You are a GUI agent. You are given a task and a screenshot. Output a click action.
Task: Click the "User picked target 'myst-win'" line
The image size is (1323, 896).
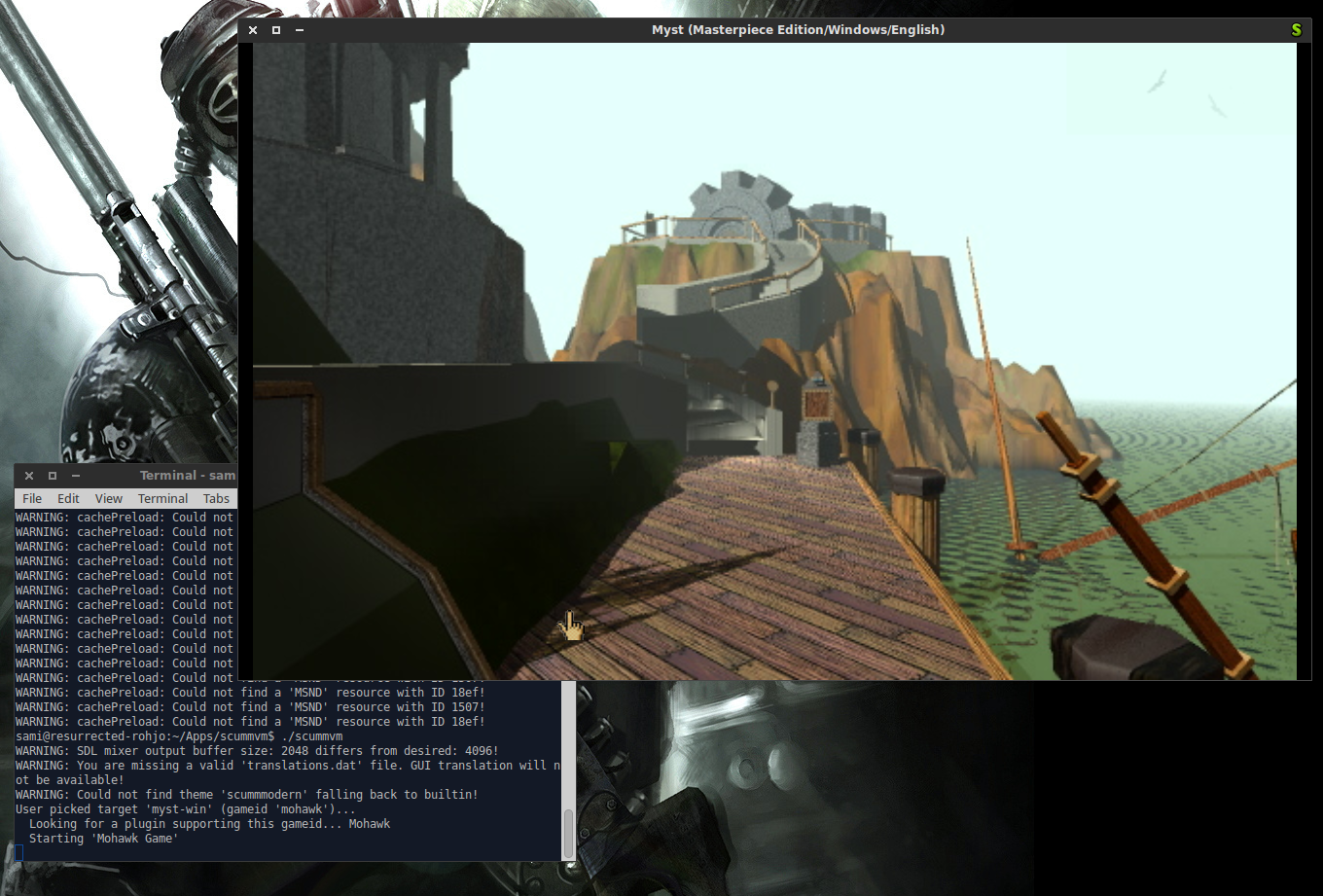tap(186, 809)
